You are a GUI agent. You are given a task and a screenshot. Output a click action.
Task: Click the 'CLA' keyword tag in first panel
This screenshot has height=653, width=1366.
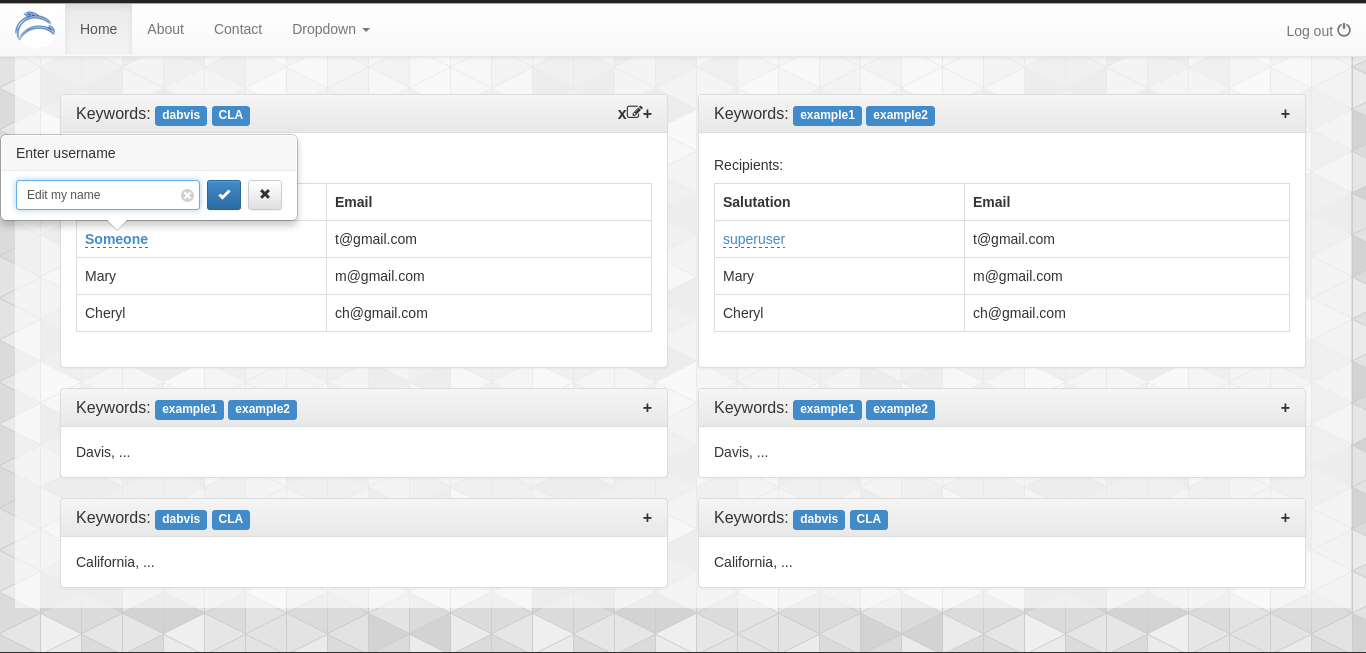click(231, 115)
